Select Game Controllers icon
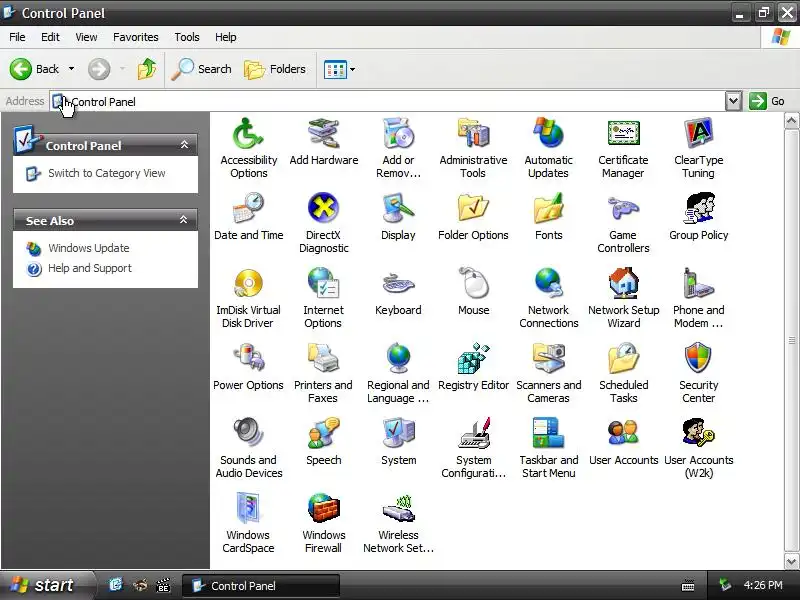The image size is (800, 600). coord(623,208)
